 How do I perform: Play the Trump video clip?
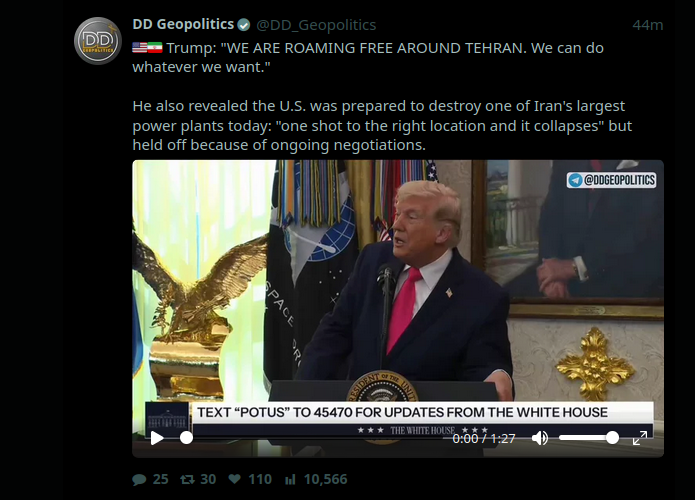157,438
